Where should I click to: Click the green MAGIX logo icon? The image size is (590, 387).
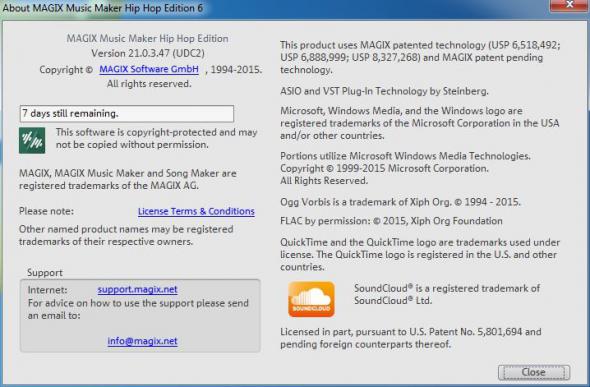(32, 140)
